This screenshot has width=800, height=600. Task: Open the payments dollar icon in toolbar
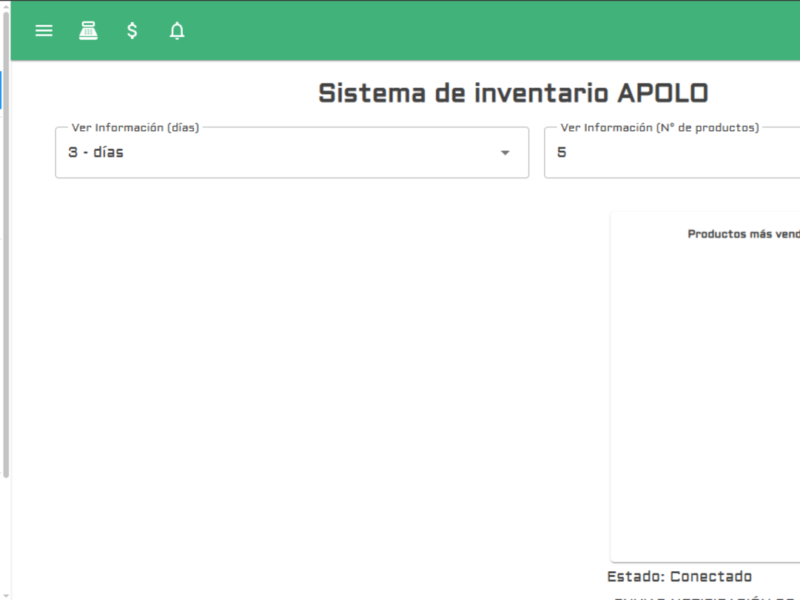tap(131, 30)
